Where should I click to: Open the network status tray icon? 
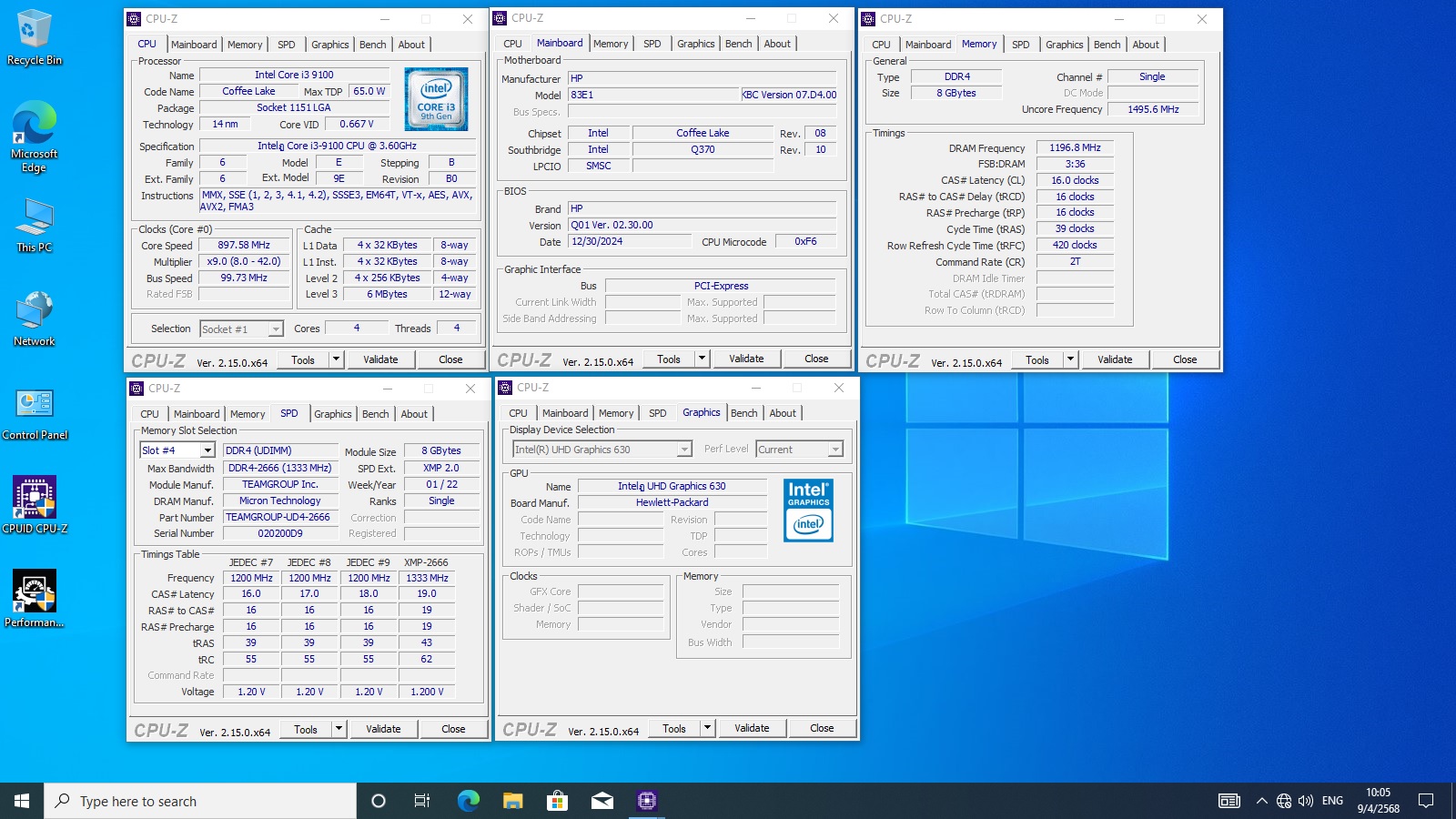pyautogui.click(x=1284, y=801)
